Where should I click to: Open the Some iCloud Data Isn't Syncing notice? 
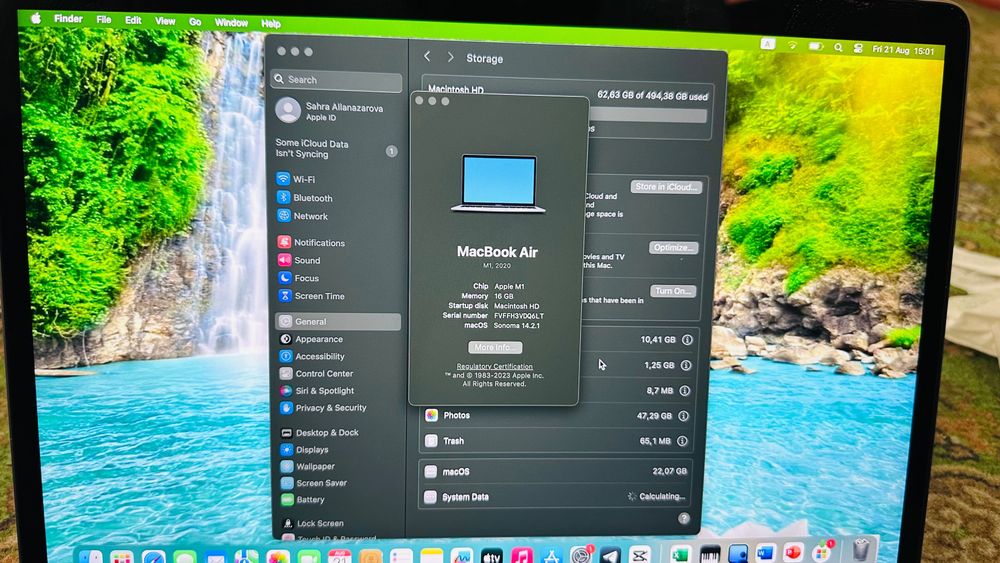click(x=337, y=149)
